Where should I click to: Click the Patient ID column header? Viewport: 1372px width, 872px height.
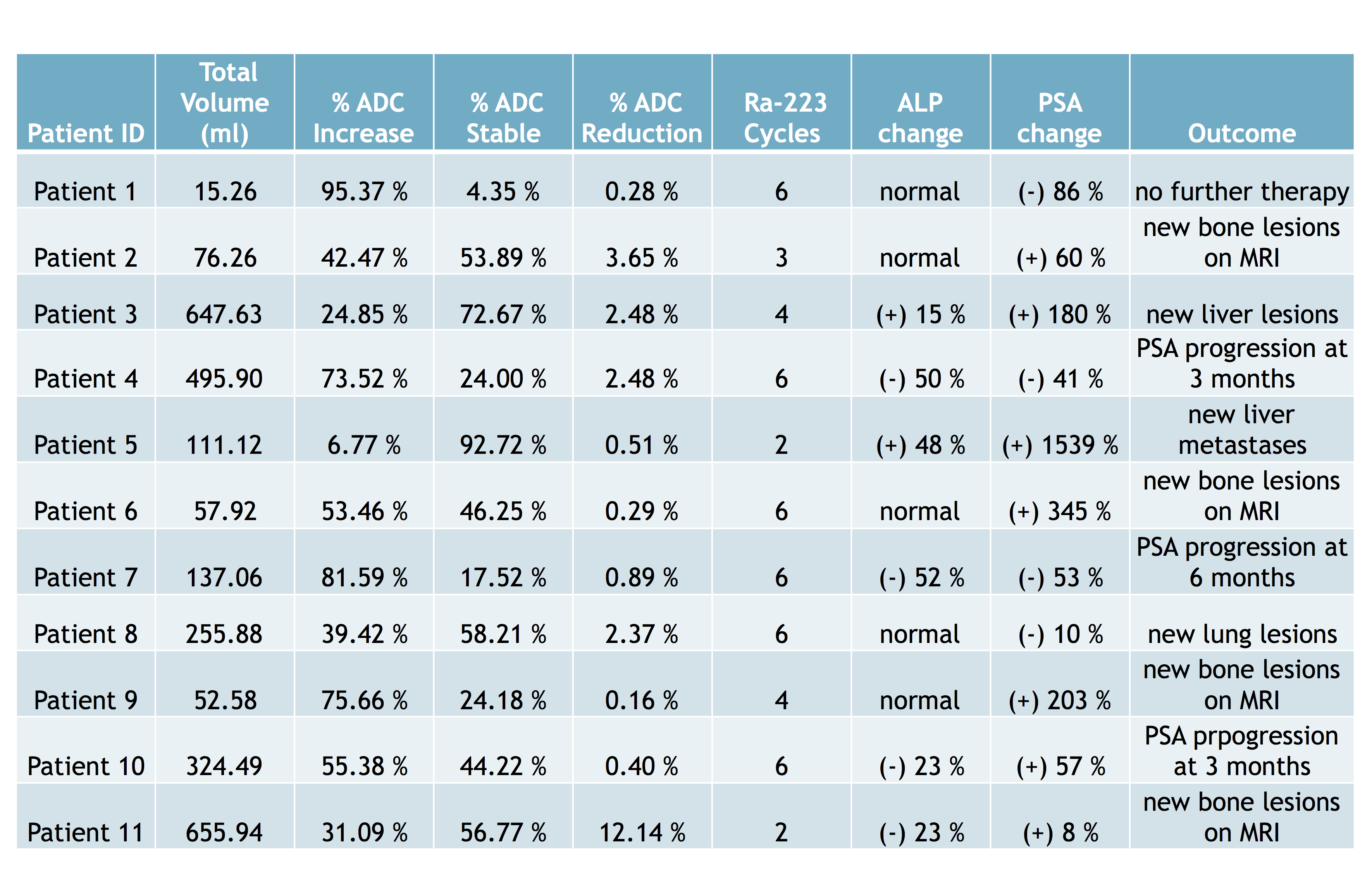86,133
